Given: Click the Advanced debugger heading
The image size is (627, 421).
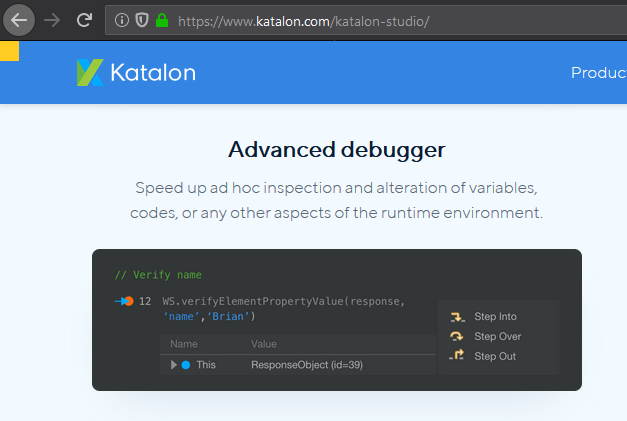Looking at the screenshot, I should pyautogui.click(x=336, y=150).
